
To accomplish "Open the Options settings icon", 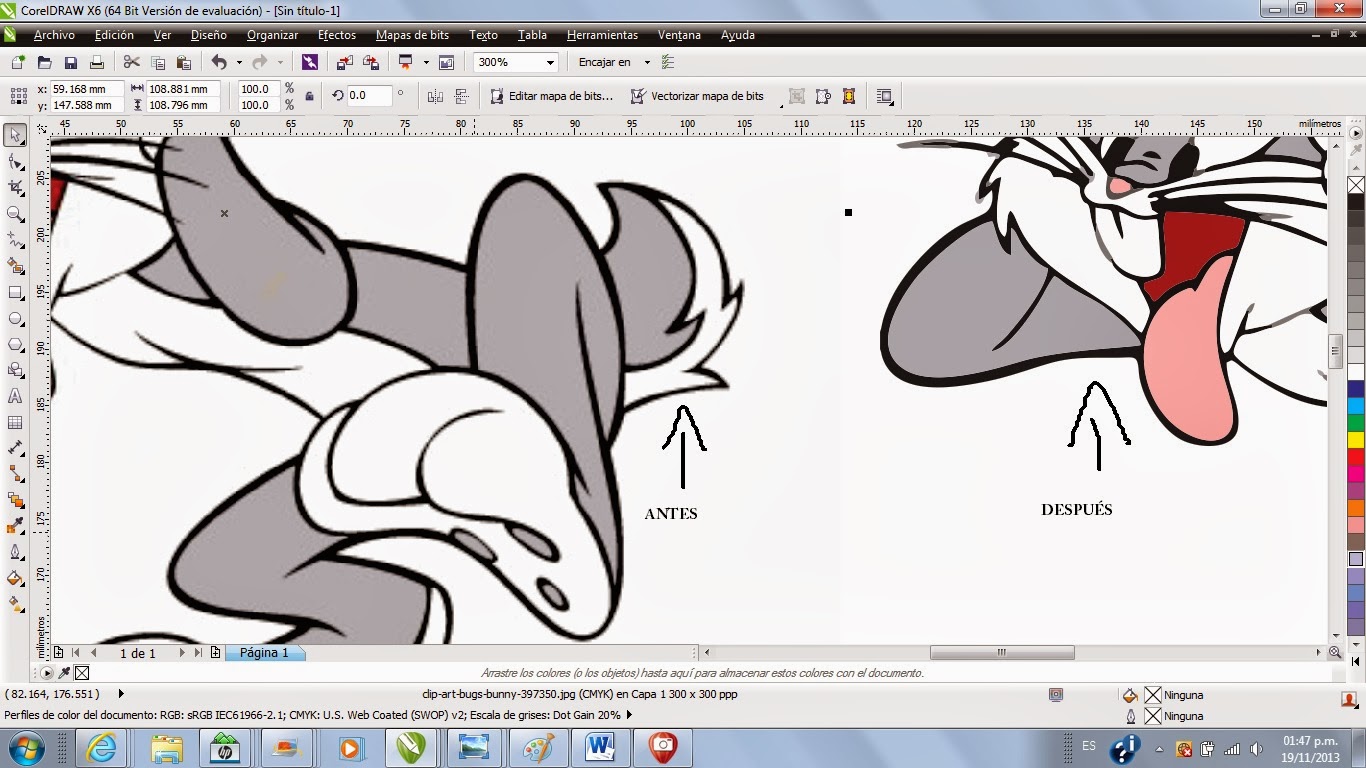I will pos(668,62).
